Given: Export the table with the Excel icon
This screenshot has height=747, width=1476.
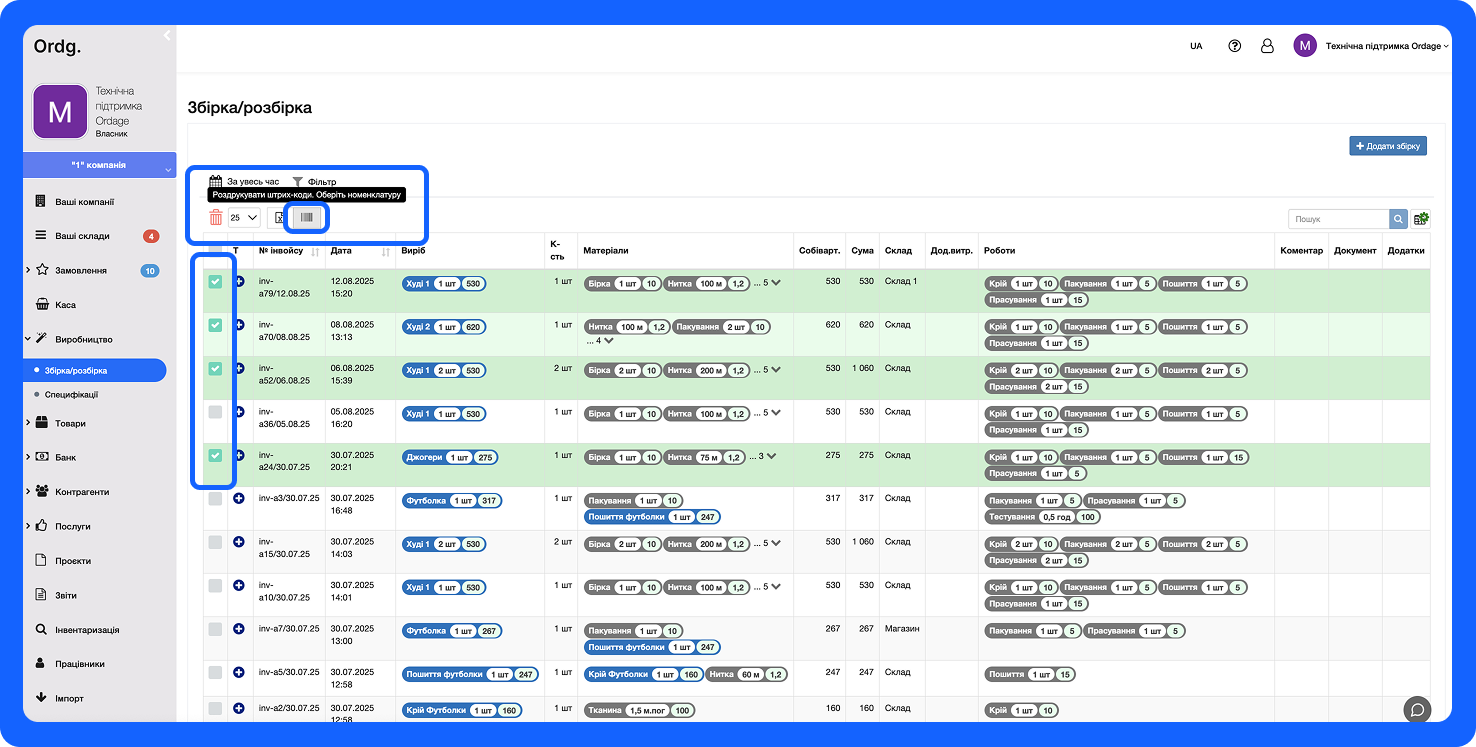Looking at the screenshot, I should 280,217.
